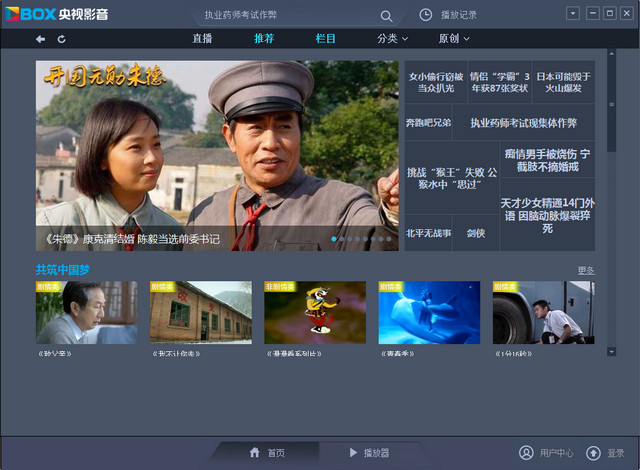Open the Monkey King cartoon thumbnail
This screenshot has height=470, width=640.
click(x=315, y=313)
